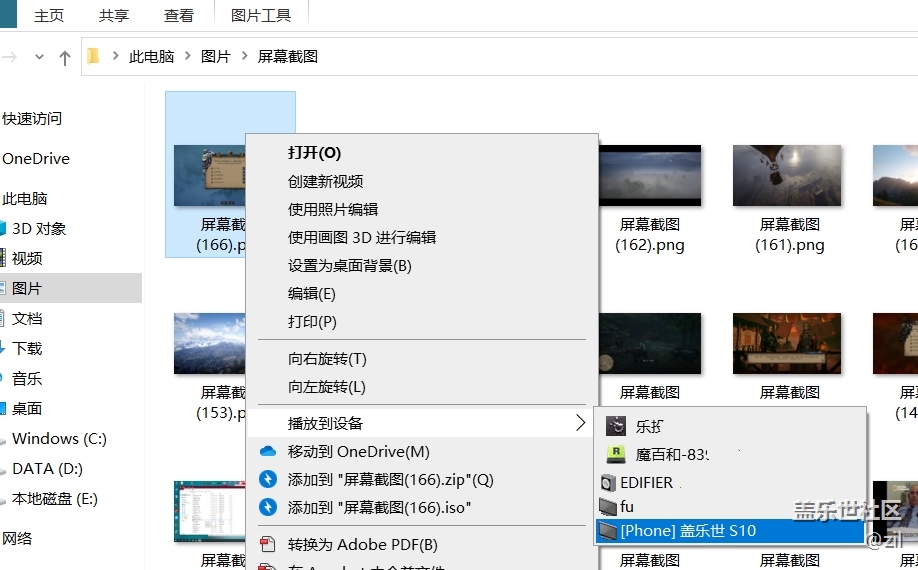Image resolution: width=918 pixels, height=570 pixels.
Task: Click the icon beside 添加到 屏幕截图(166).zip
Action: 267,480
